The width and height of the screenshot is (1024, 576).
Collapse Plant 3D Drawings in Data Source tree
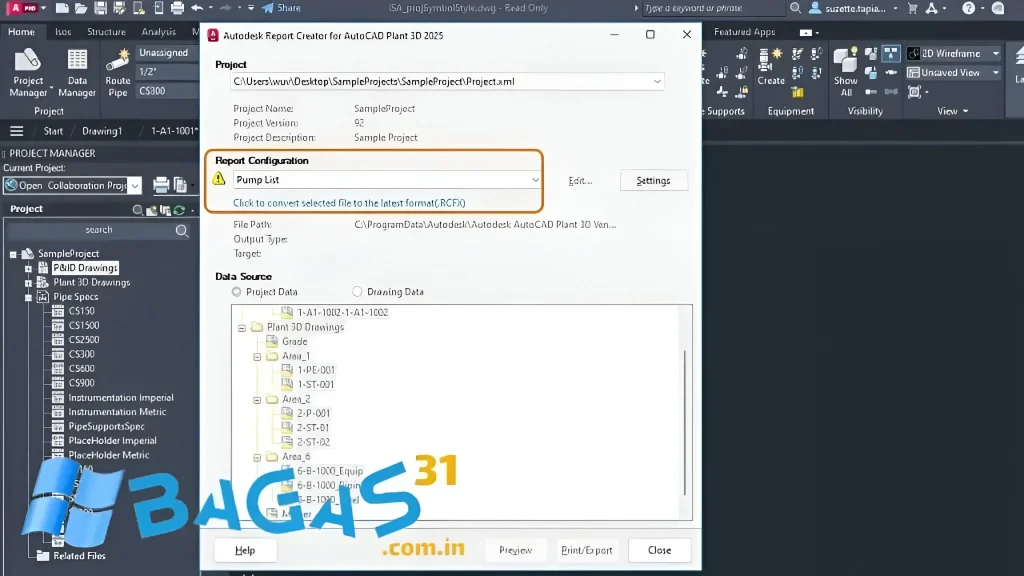click(242, 328)
